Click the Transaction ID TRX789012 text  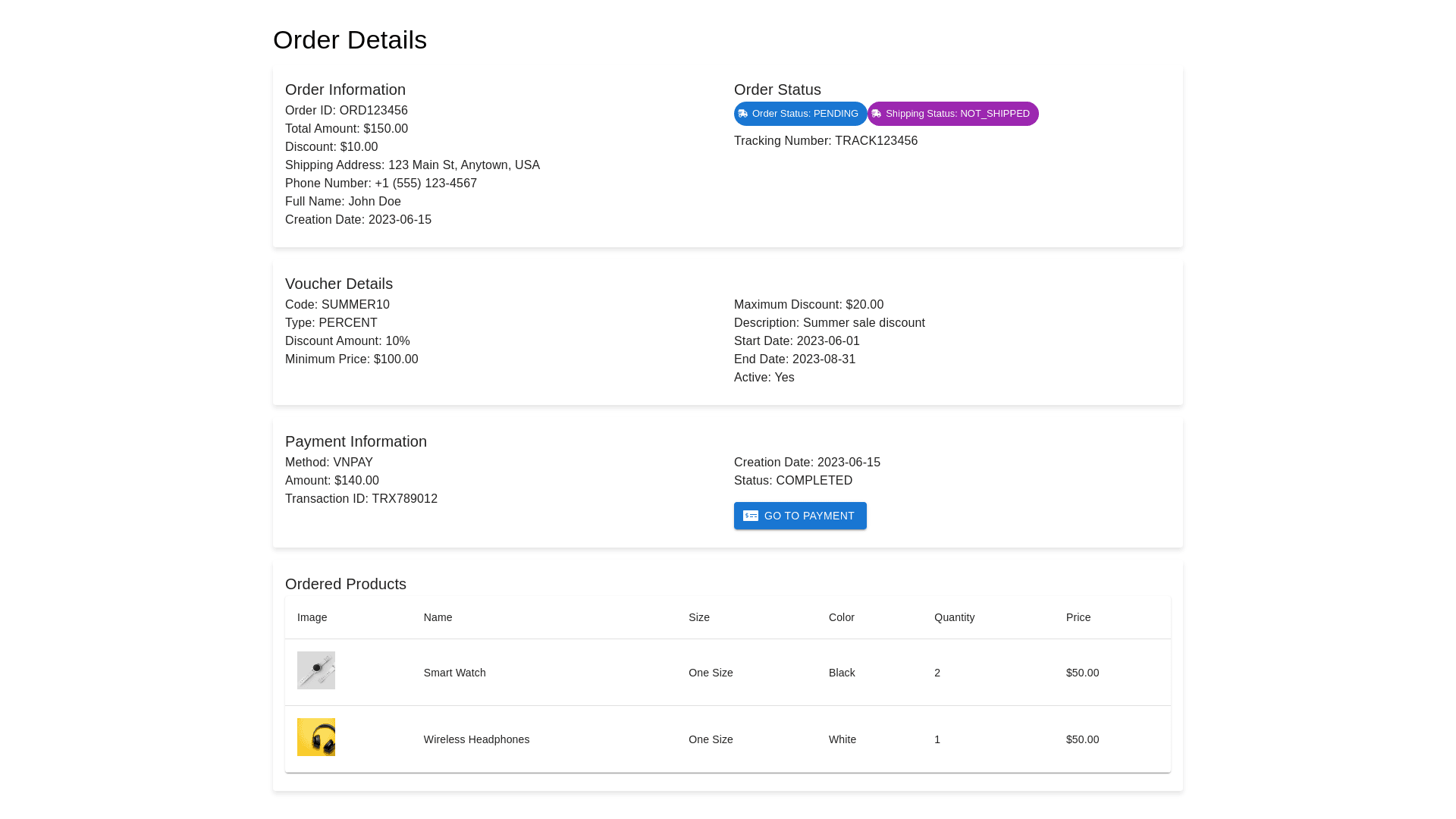click(x=404, y=499)
